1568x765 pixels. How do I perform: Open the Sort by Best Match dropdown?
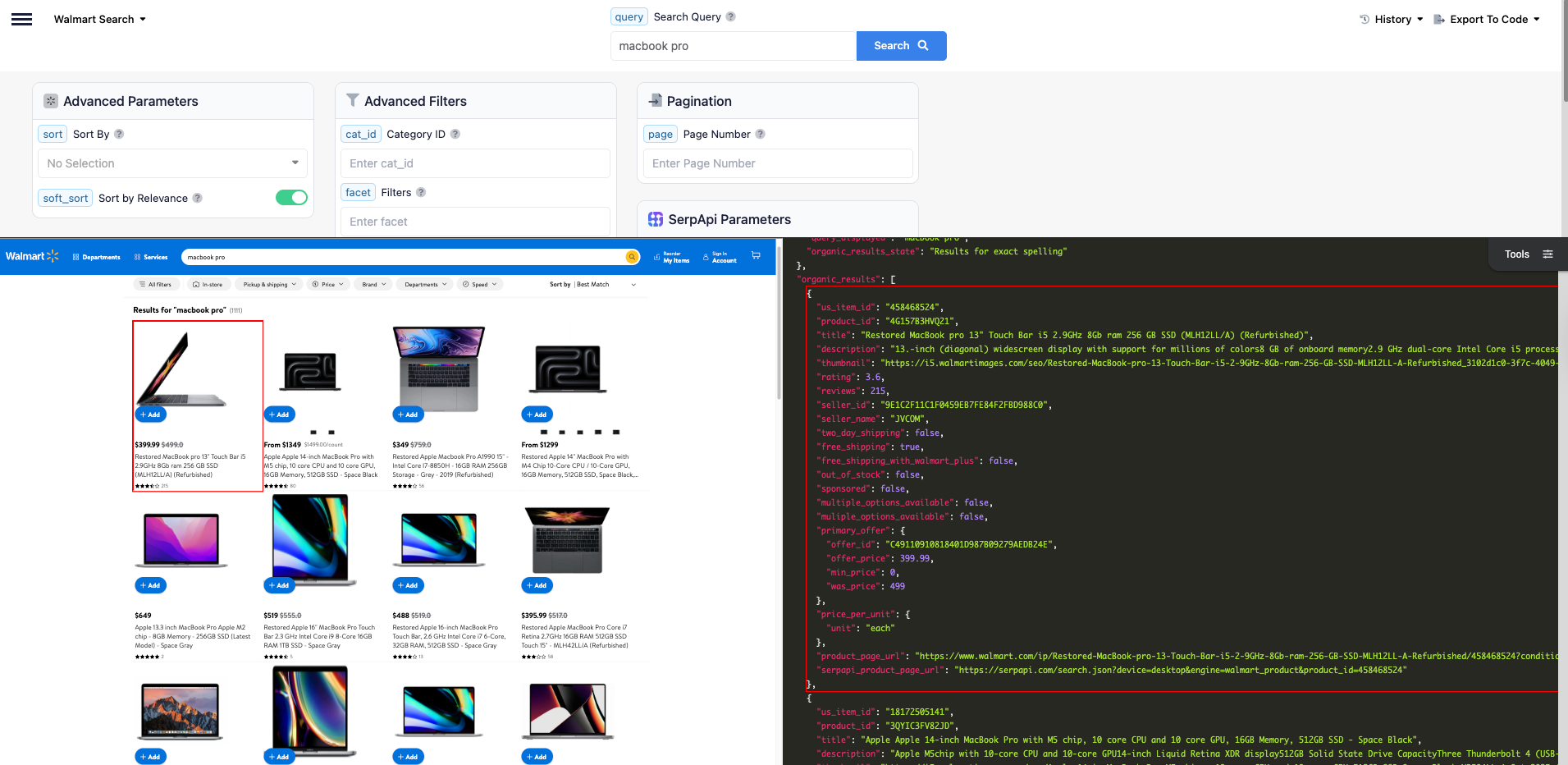592,285
